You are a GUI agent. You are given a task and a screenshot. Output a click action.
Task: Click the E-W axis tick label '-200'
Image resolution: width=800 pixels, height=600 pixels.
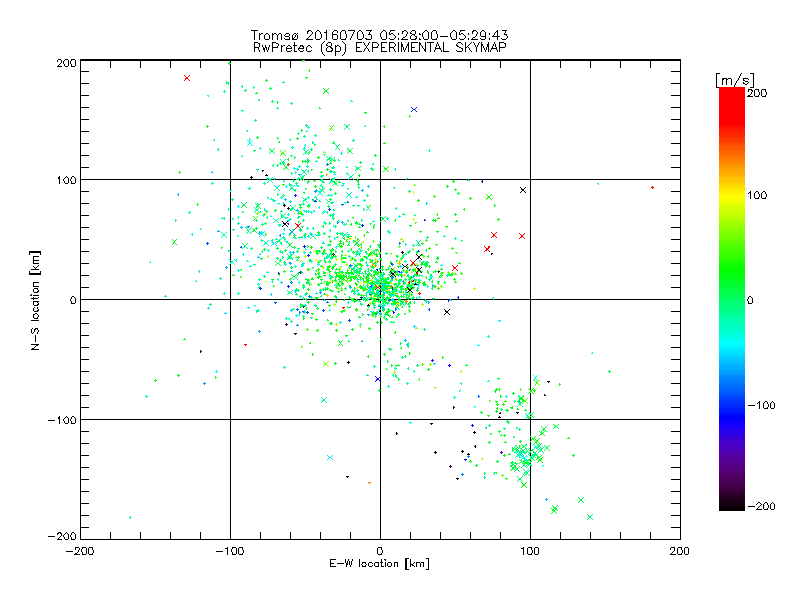click(80, 551)
